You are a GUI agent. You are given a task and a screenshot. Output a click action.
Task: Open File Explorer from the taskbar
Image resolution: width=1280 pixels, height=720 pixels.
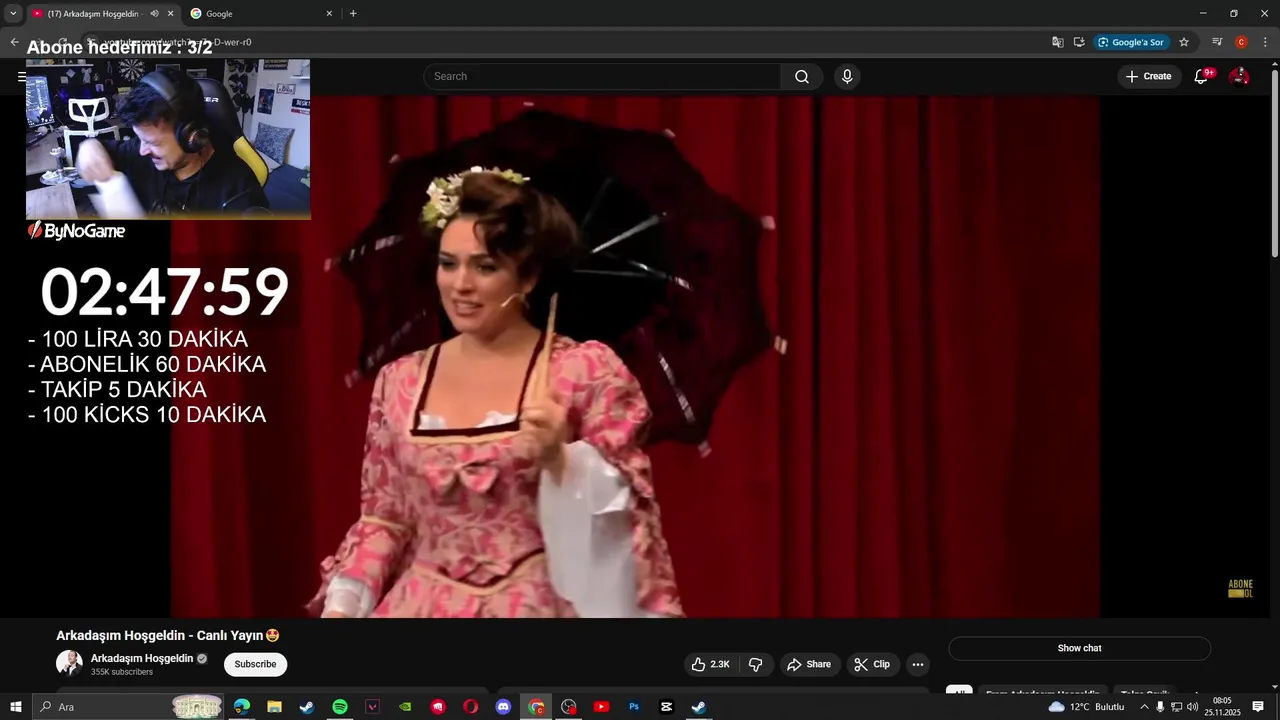tap(274, 707)
